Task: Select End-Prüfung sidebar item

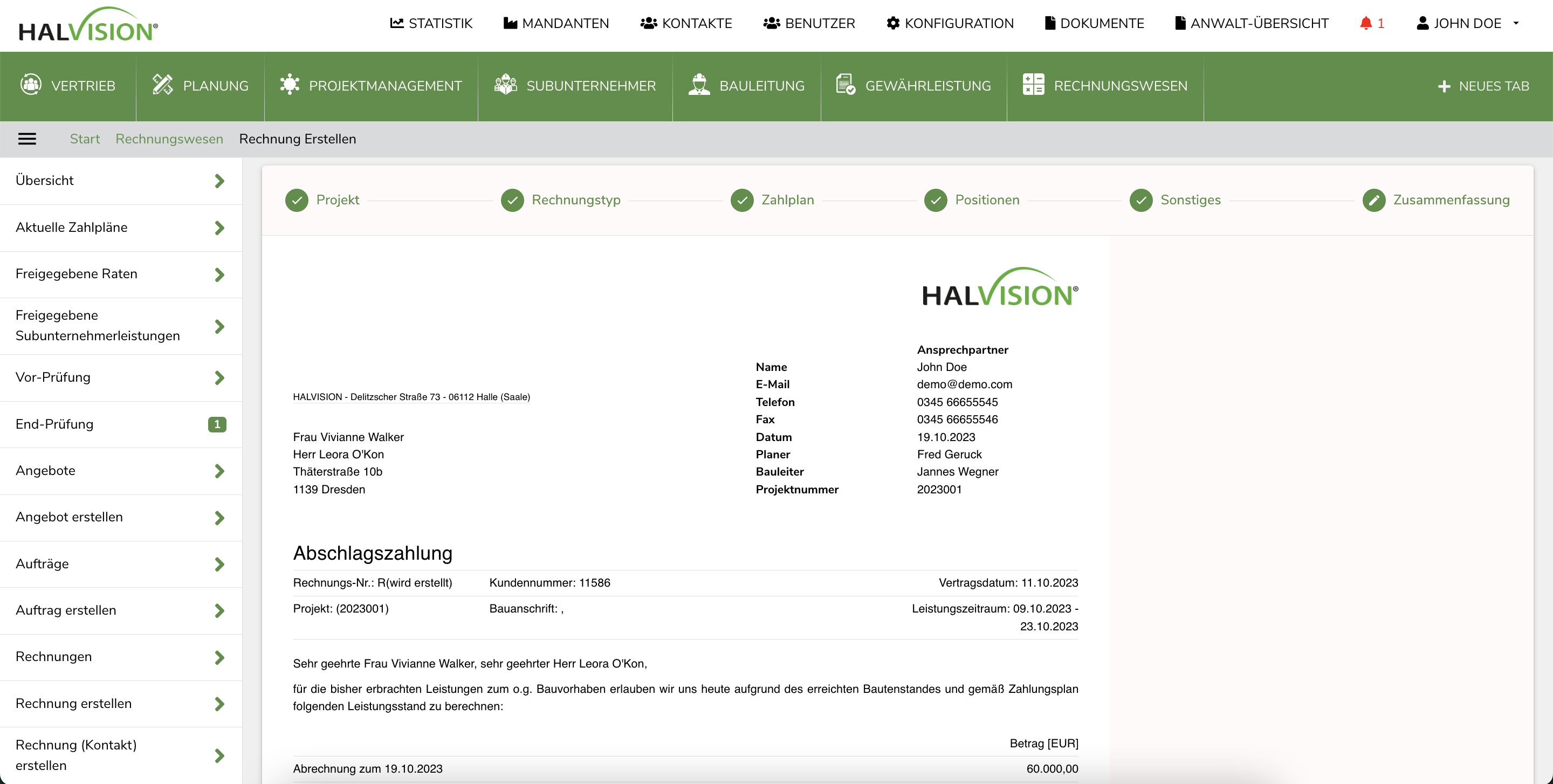Action: [121, 424]
